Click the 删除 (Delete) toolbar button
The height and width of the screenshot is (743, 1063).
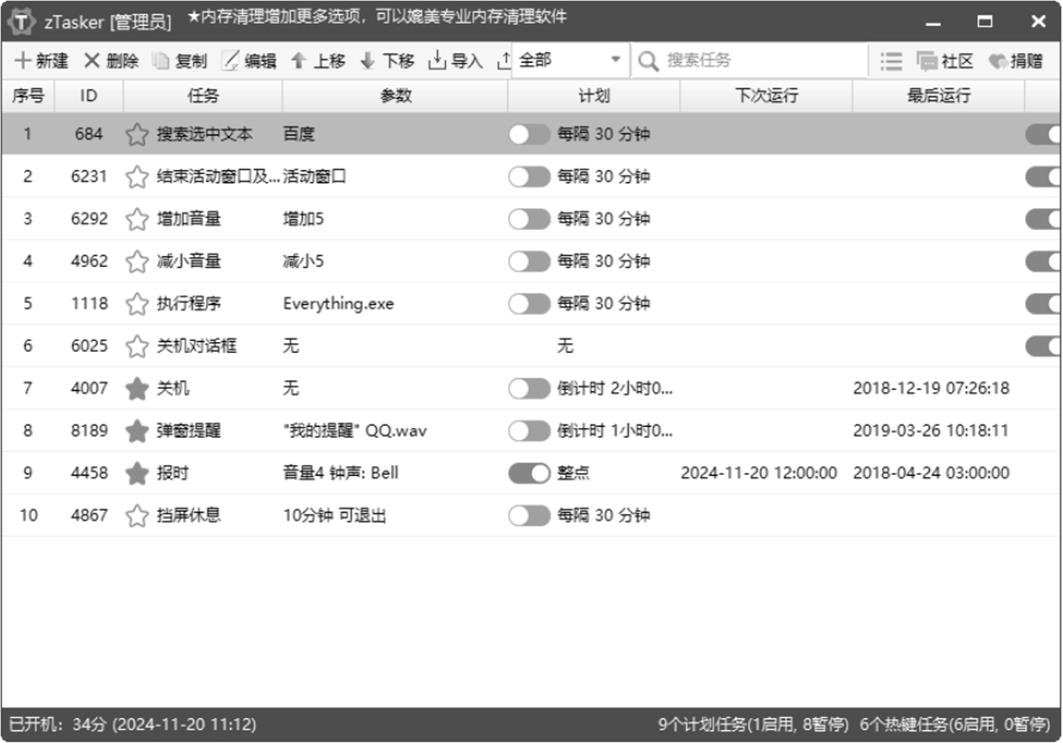pyautogui.click(x=111, y=61)
